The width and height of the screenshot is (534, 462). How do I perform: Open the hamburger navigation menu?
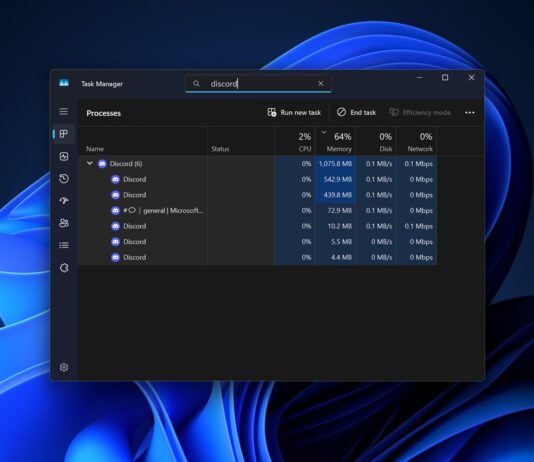coord(63,112)
